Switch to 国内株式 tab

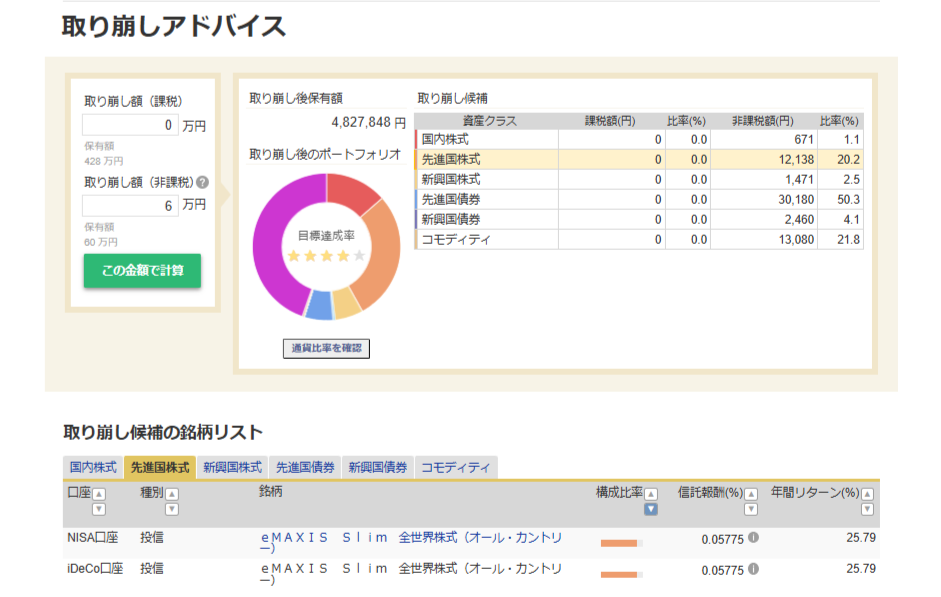pos(93,468)
